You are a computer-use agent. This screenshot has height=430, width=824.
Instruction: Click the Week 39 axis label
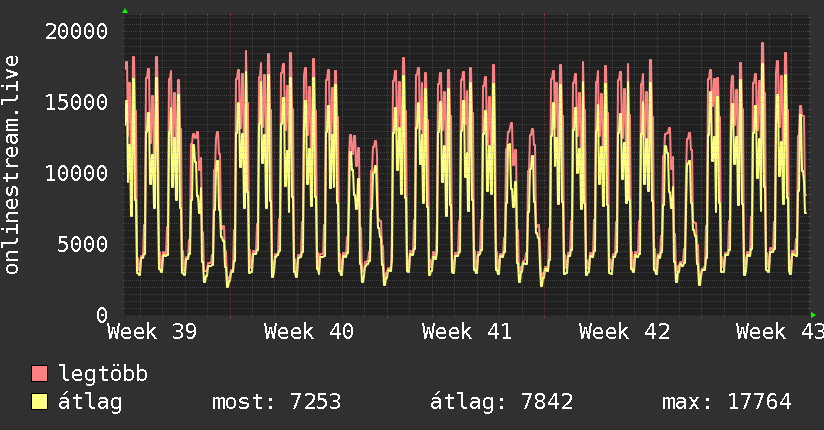[x=152, y=332]
